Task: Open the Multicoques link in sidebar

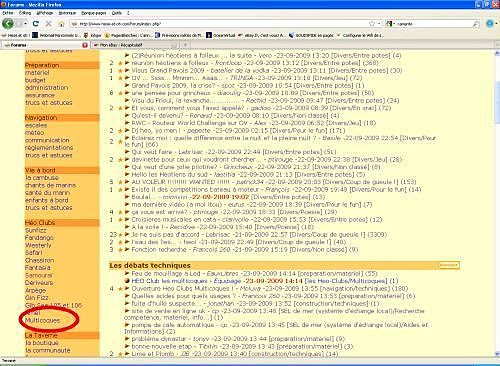Action: tap(42, 320)
